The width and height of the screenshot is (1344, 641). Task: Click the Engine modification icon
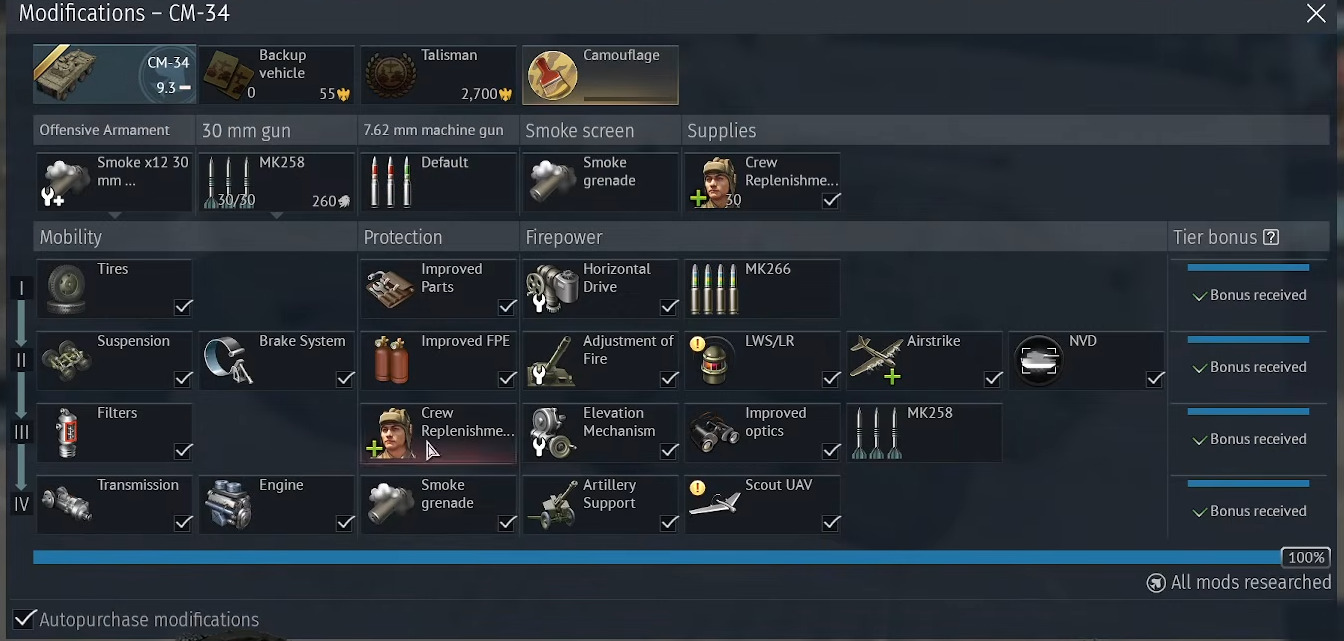pyautogui.click(x=228, y=504)
